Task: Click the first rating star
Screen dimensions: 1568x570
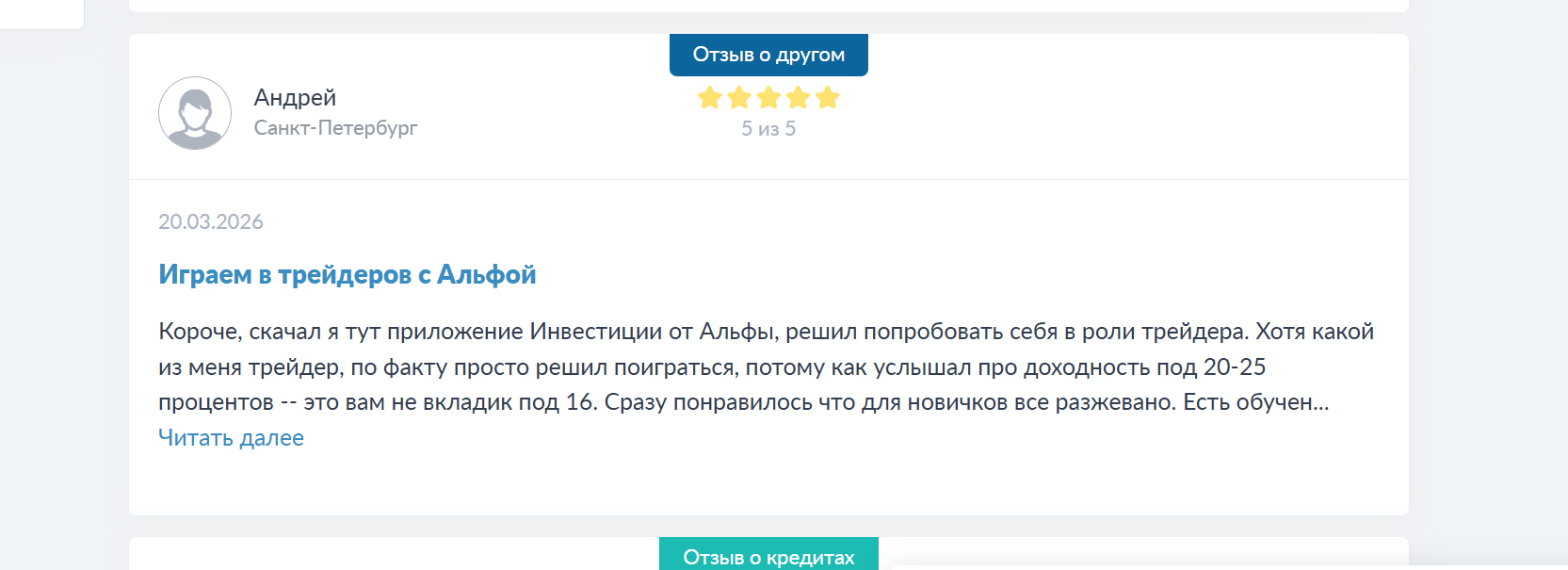Action: pyautogui.click(x=710, y=98)
